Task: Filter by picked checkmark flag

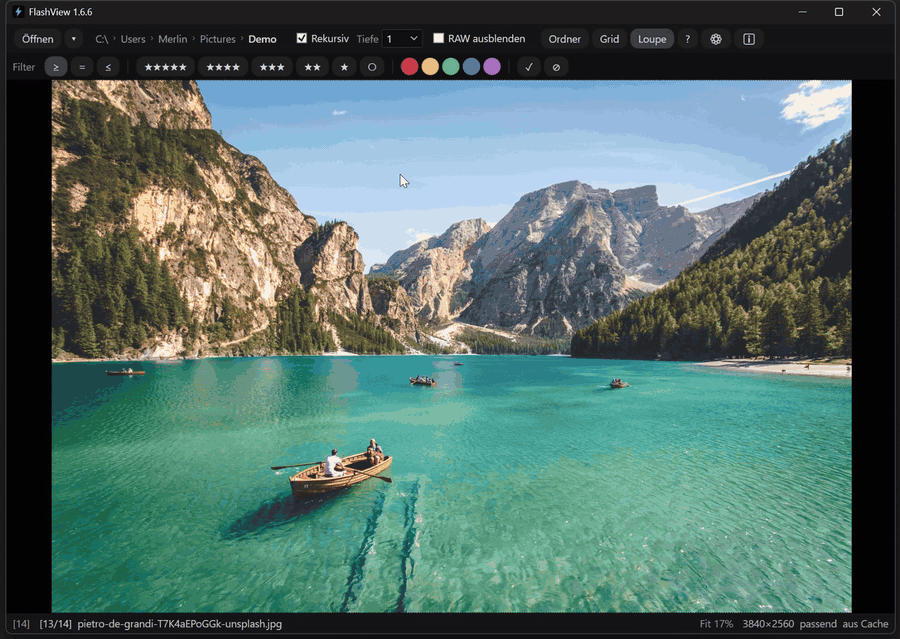Action: point(529,67)
